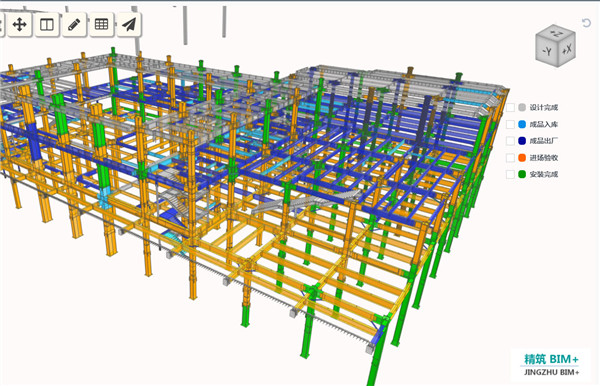600x386 pixels.
Task: Click the orange 进场验收 color swatch
Action: pos(522,158)
